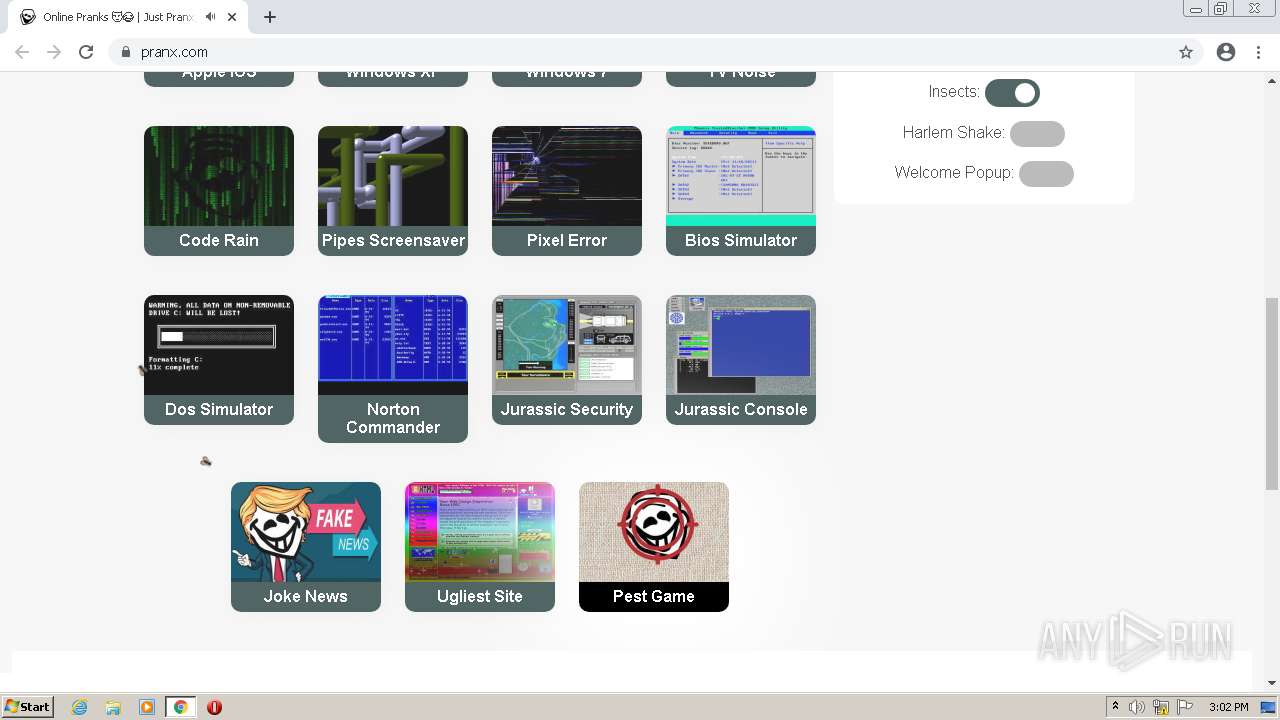Reload the page with the refresh icon
1280x720 pixels.
[x=86, y=52]
